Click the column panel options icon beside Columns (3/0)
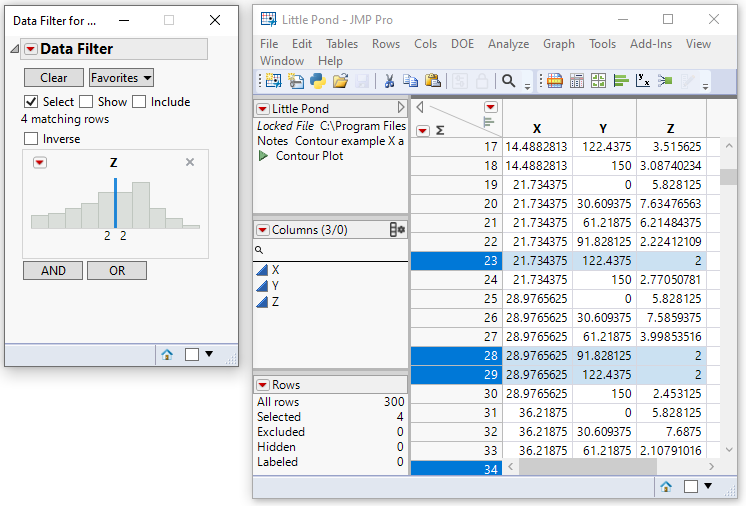 [x=397, y=230]
